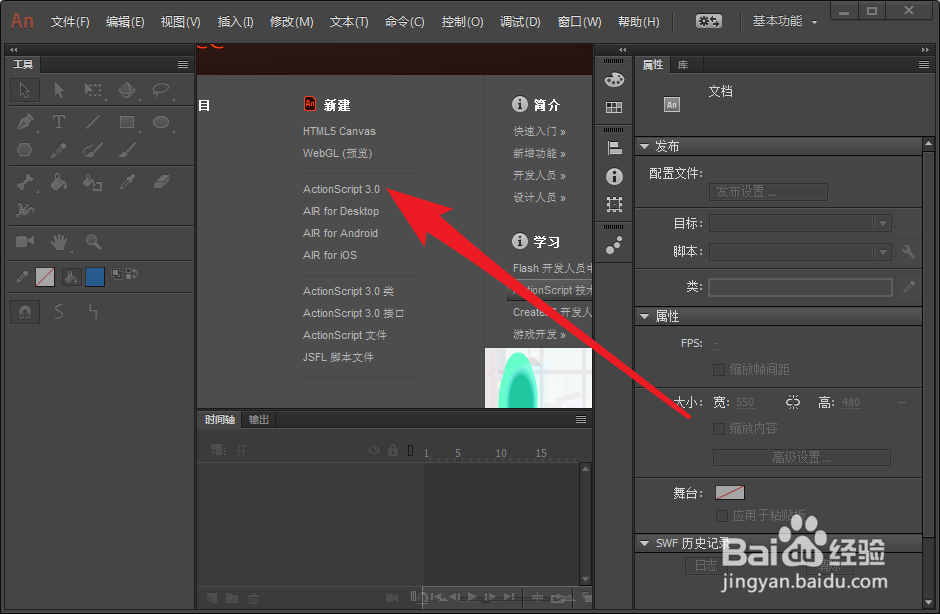Viewport: 940px width, 614px height.
Task: Collapse the 发布 section
Action: coord(644,146)
